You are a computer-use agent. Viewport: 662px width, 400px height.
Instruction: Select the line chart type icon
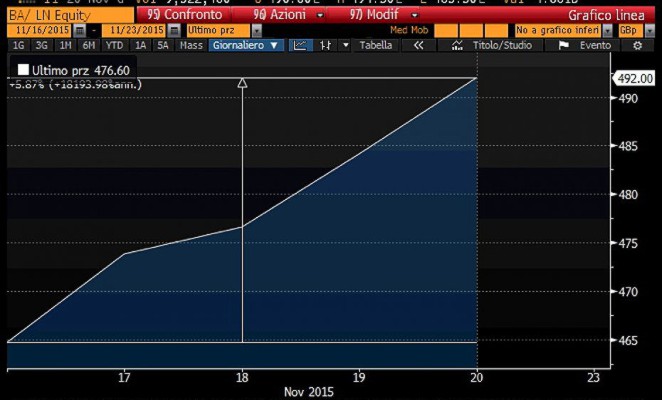coord(300,46)
